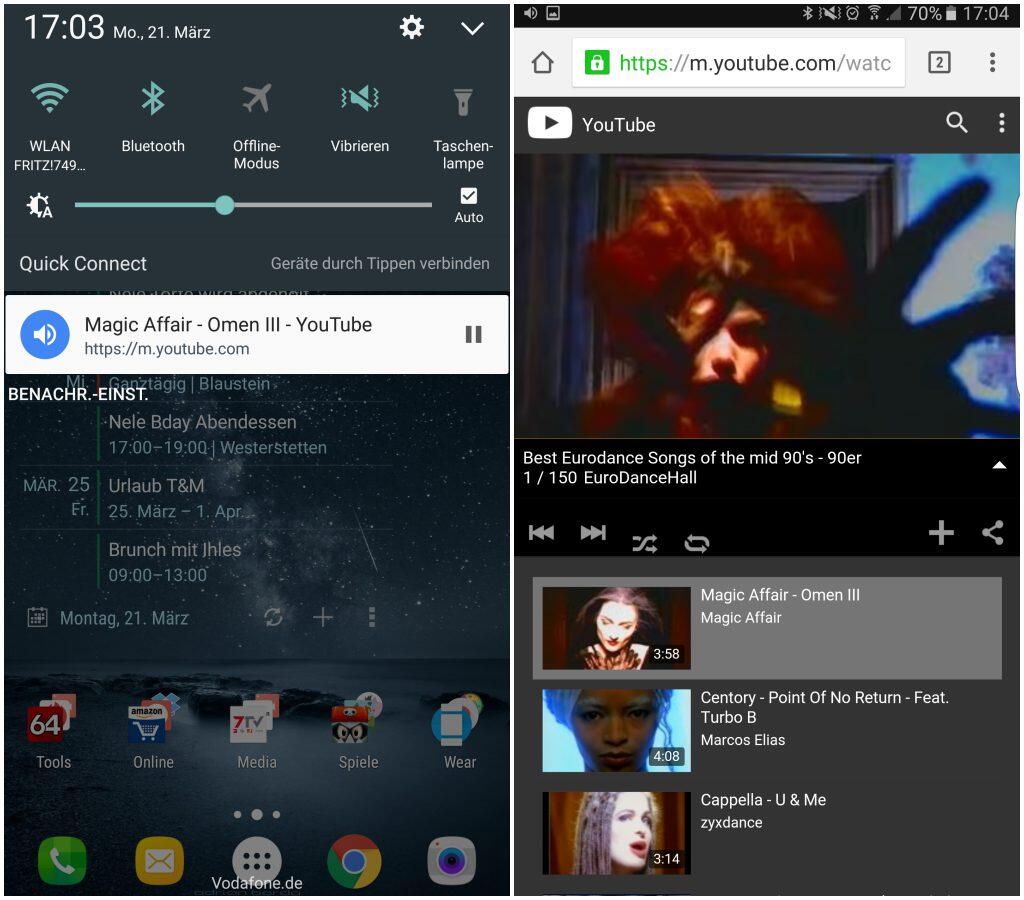Search YouTube with magnifier icon

(956, 122)
